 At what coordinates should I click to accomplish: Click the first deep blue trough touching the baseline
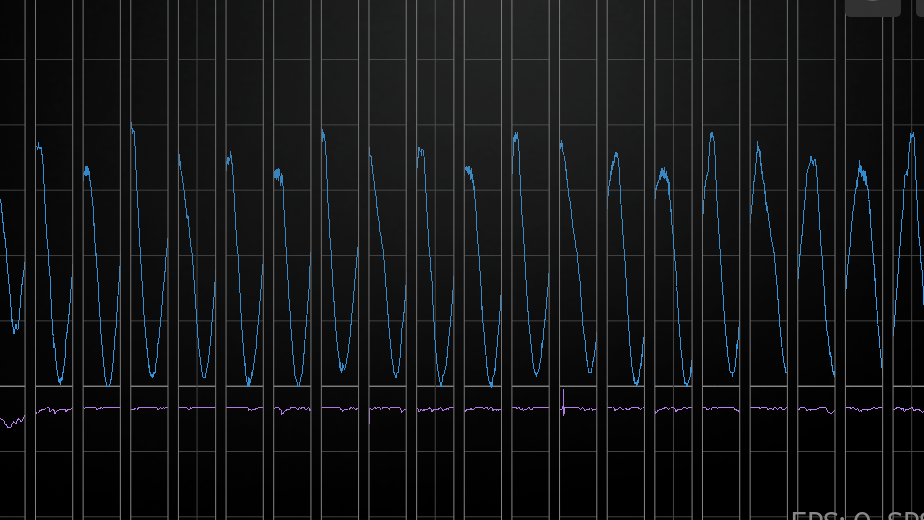click(x=60, y=381)
